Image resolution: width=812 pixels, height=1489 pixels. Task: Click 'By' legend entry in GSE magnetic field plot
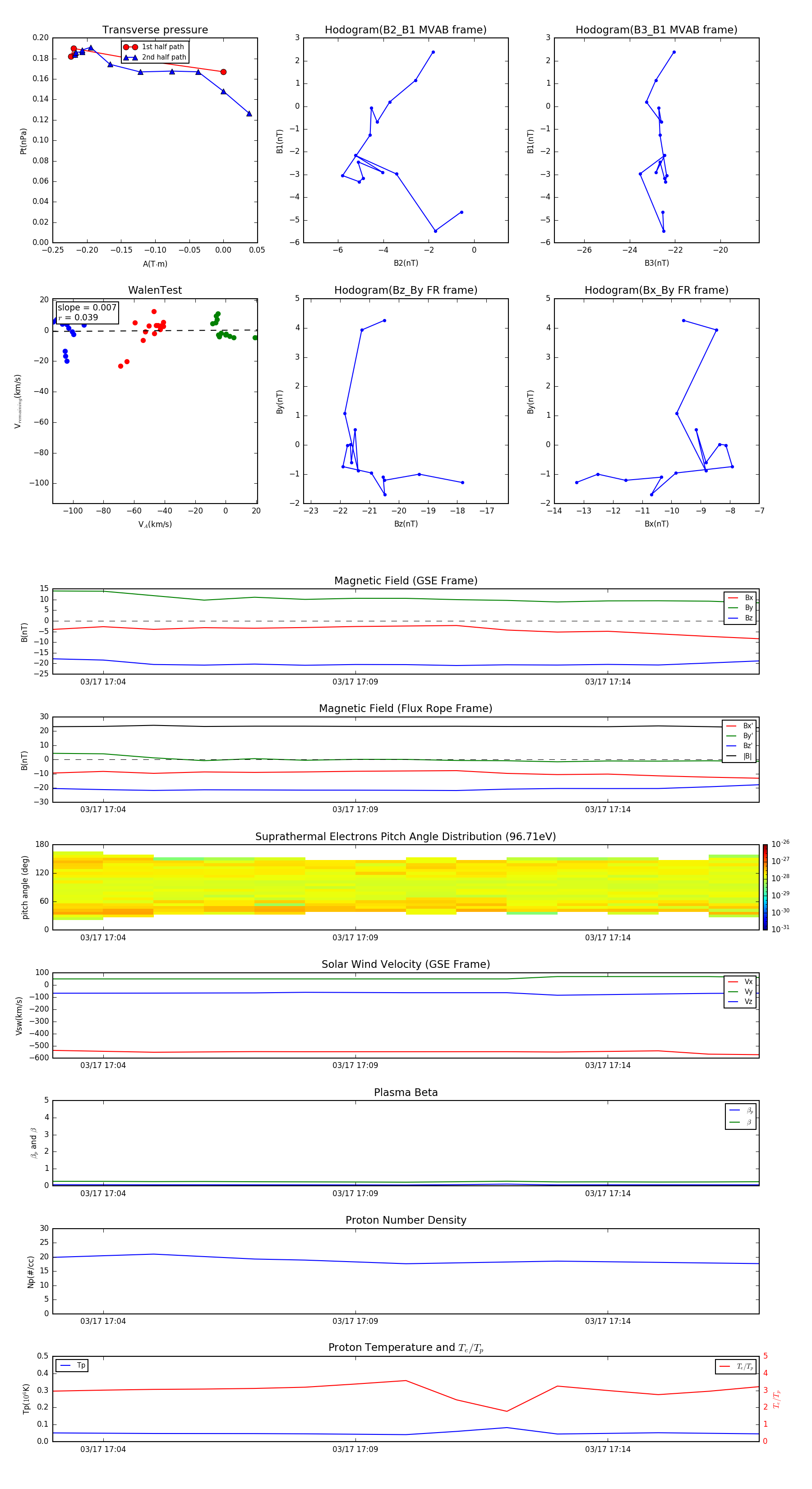[741, 607]
